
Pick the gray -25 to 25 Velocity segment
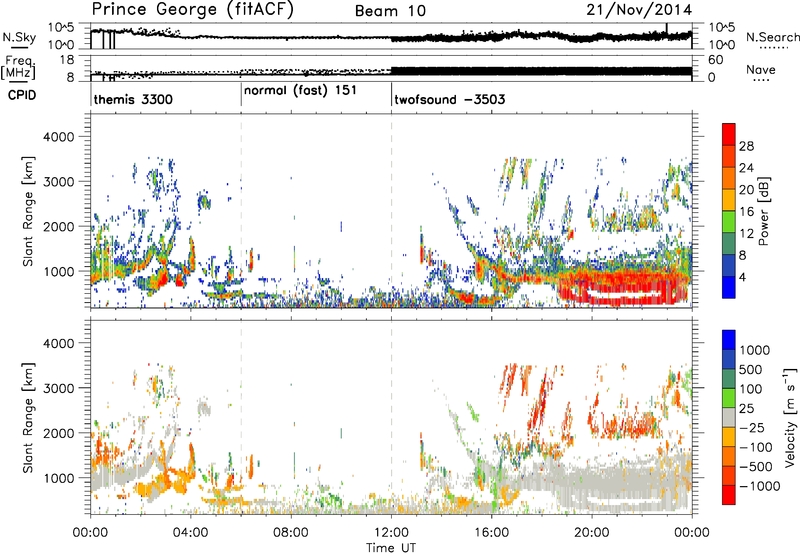(x=729, y=417)
